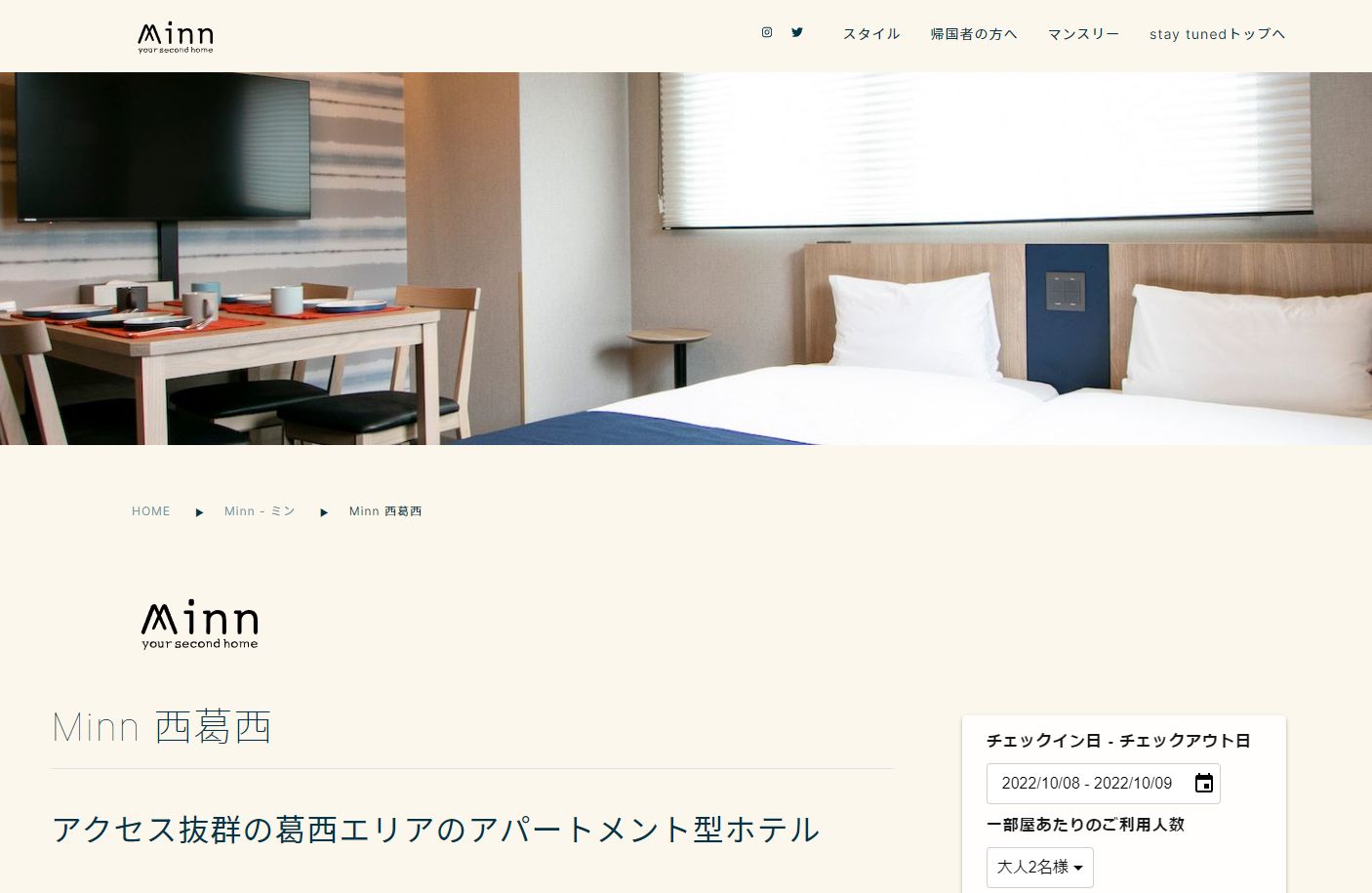Expand 大人2名様 guest count dropdown

[1040, 868]
